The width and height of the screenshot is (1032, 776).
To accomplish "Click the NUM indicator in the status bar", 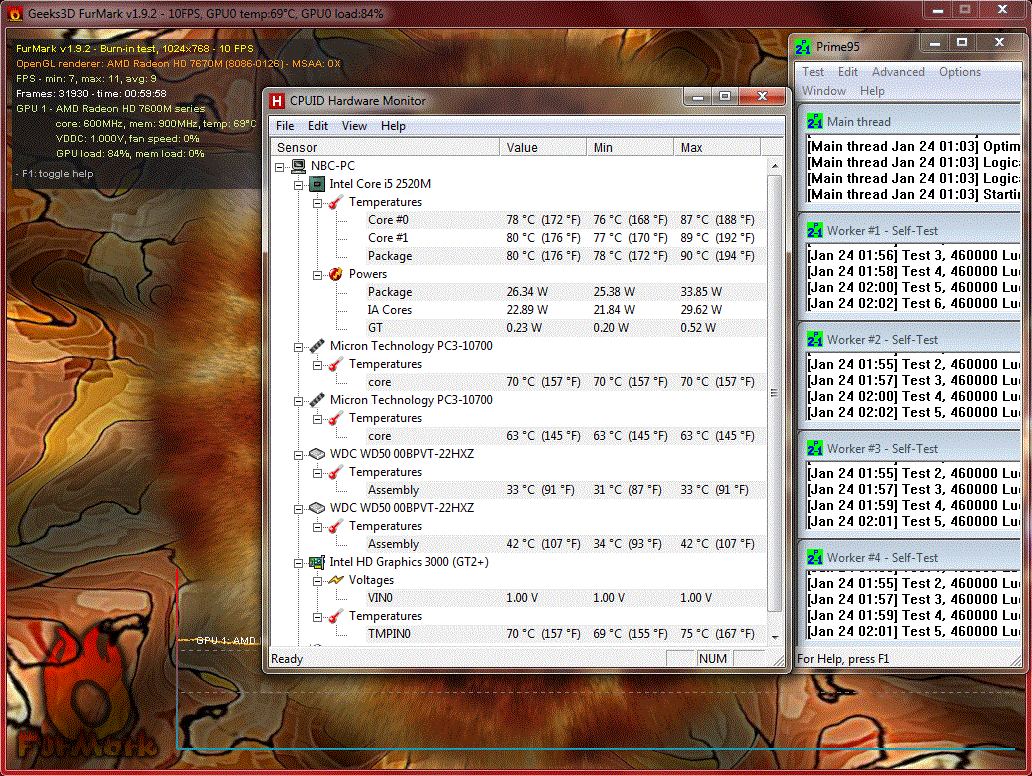I will tap(713, 659).
